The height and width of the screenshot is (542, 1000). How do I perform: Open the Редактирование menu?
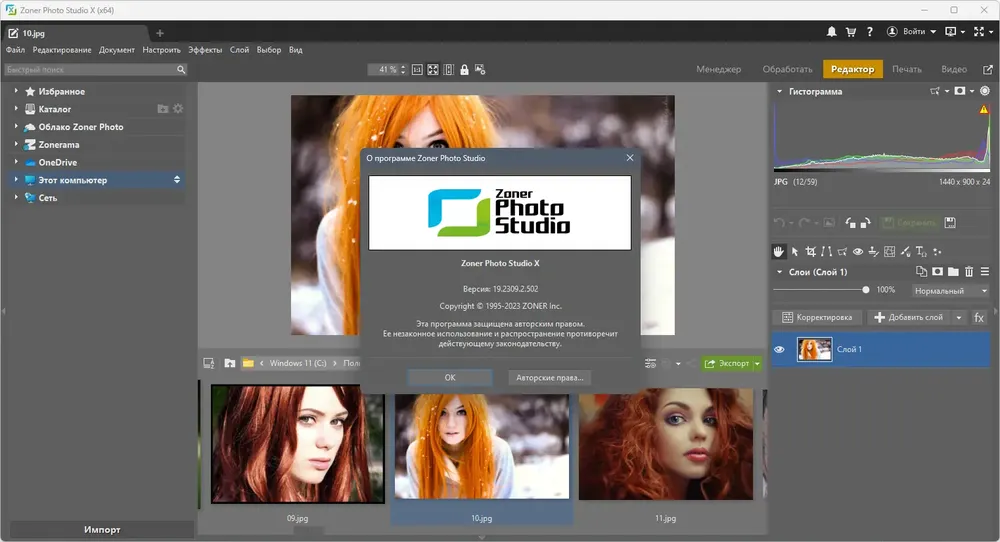point(62,50)
